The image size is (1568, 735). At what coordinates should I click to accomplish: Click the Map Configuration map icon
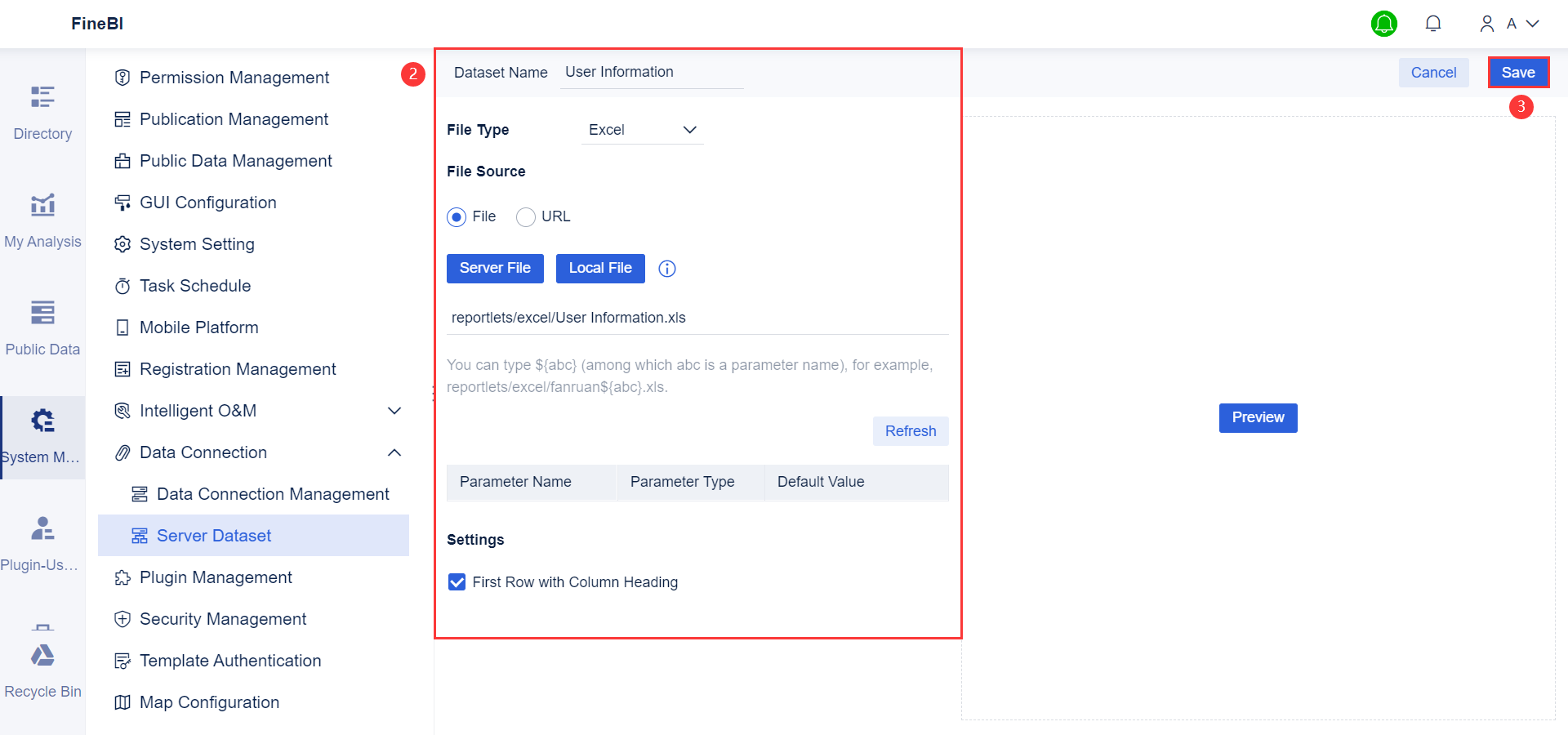[122, 702]
